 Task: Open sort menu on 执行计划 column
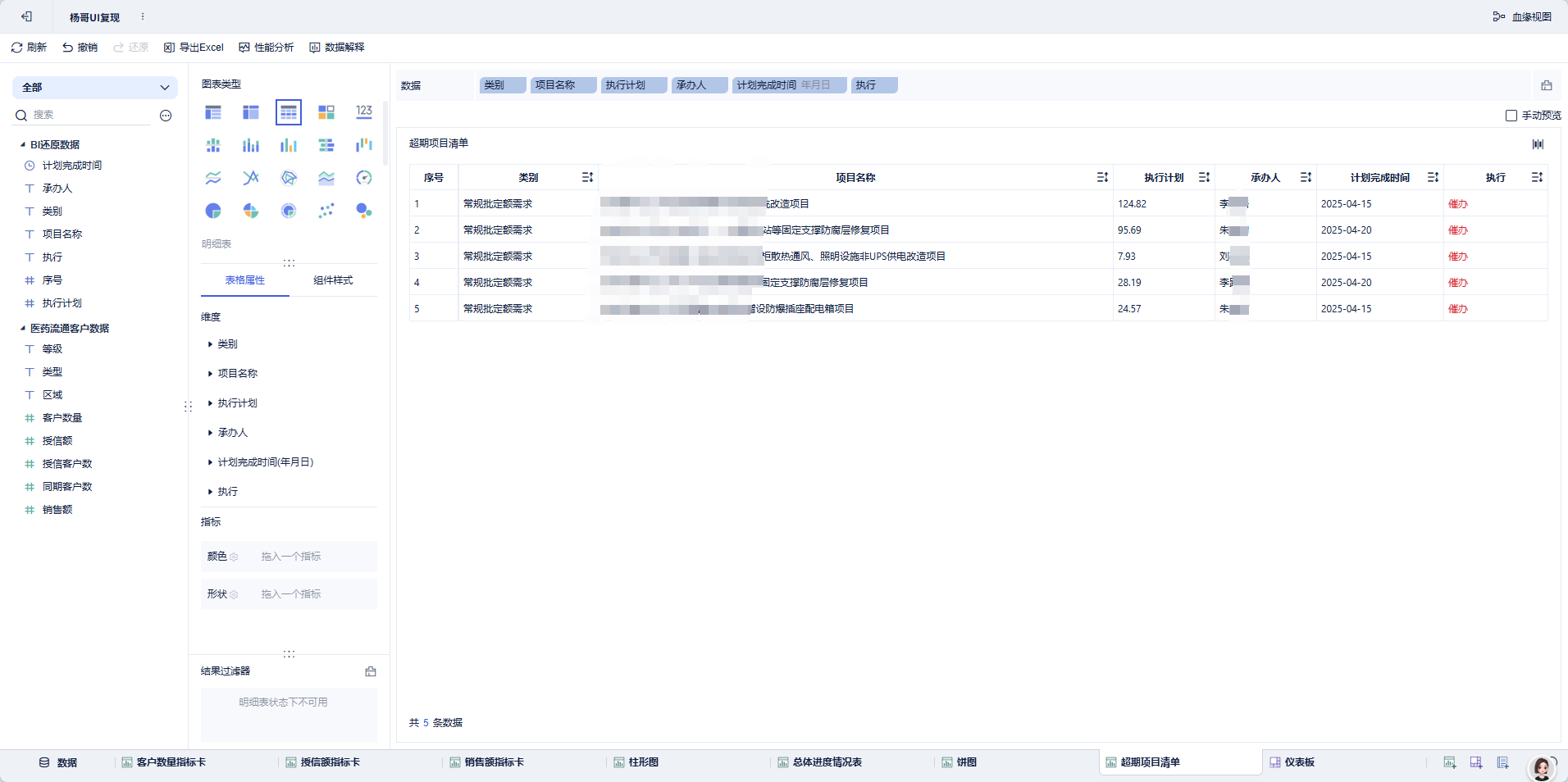(1204, 177)
